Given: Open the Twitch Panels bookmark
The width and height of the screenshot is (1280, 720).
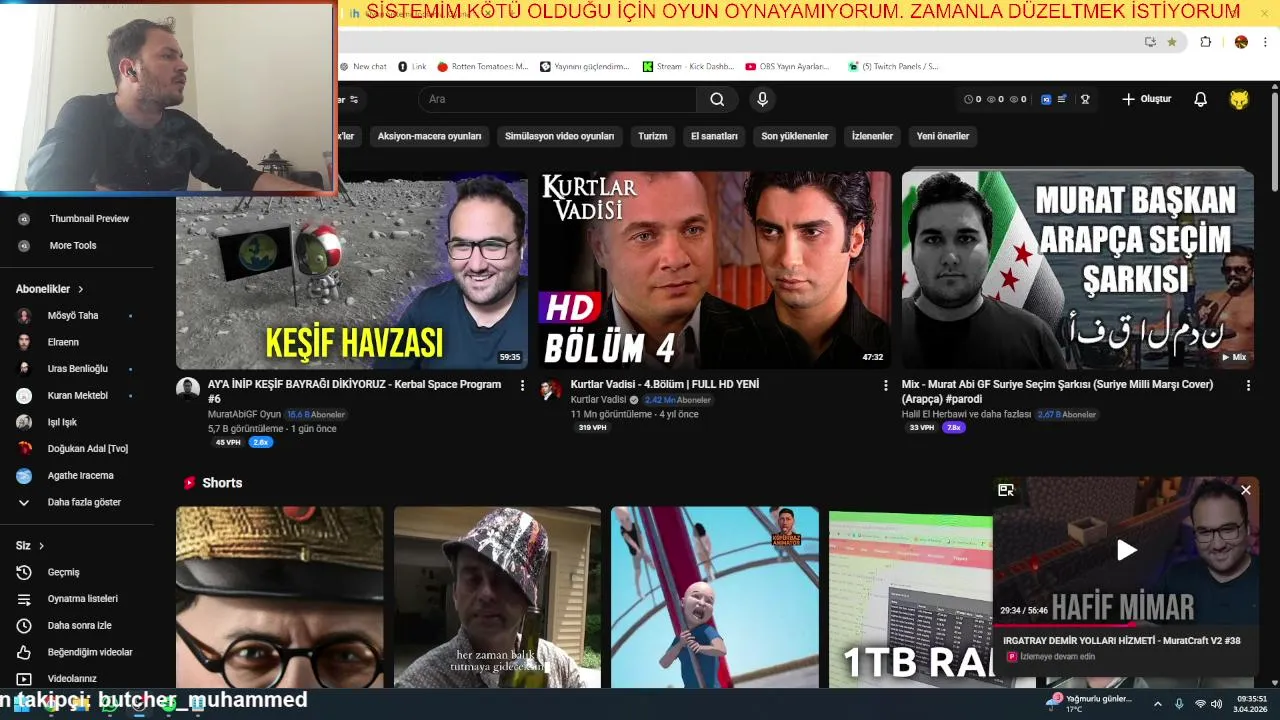Looking at the screenshot, I should point(893,66).
